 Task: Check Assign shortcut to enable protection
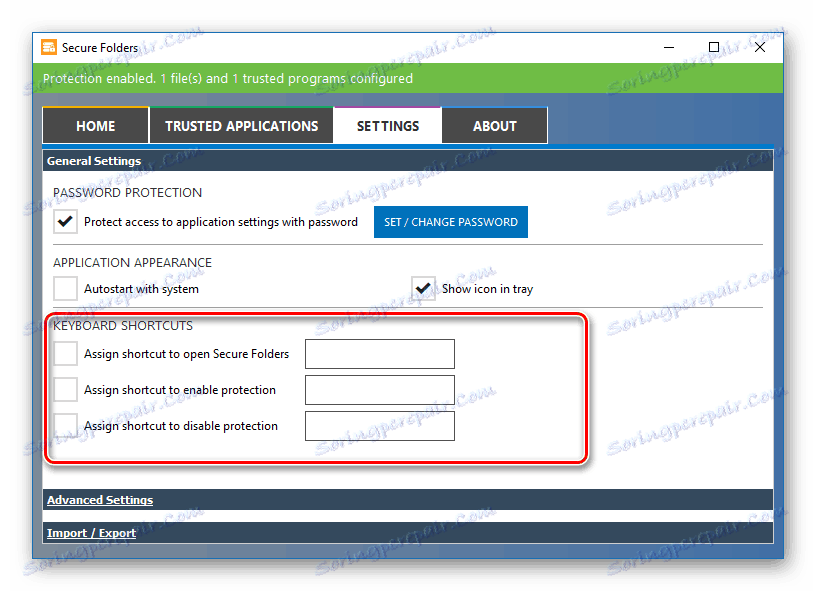[x=65, y=390]
